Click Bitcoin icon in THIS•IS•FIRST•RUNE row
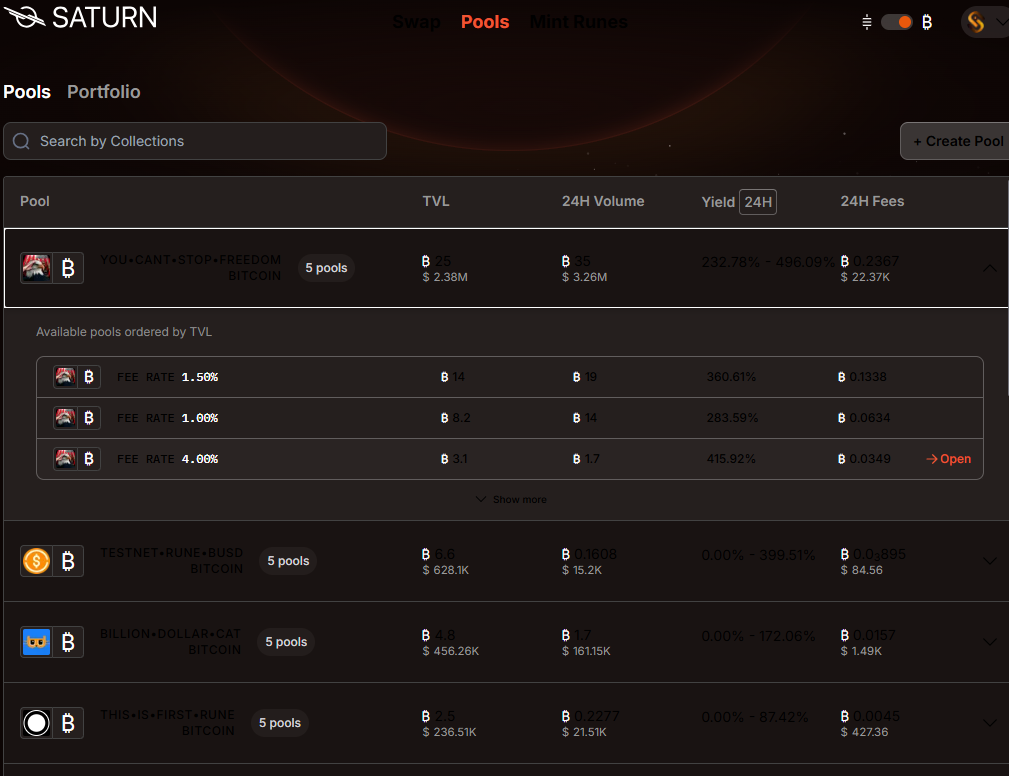The width and height of the screenshot is (1009, 776). pos(68,723)
